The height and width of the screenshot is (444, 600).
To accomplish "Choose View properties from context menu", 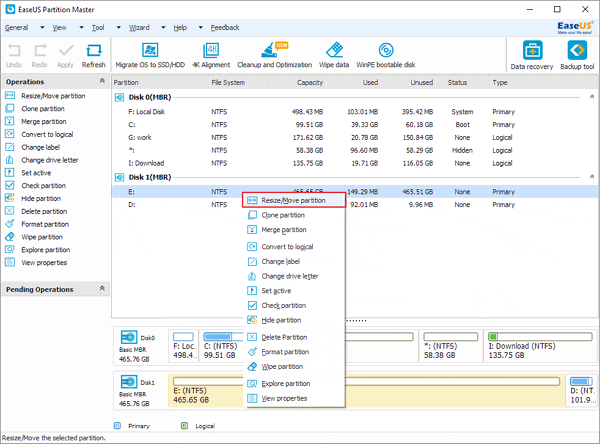I will click(294, 398).
